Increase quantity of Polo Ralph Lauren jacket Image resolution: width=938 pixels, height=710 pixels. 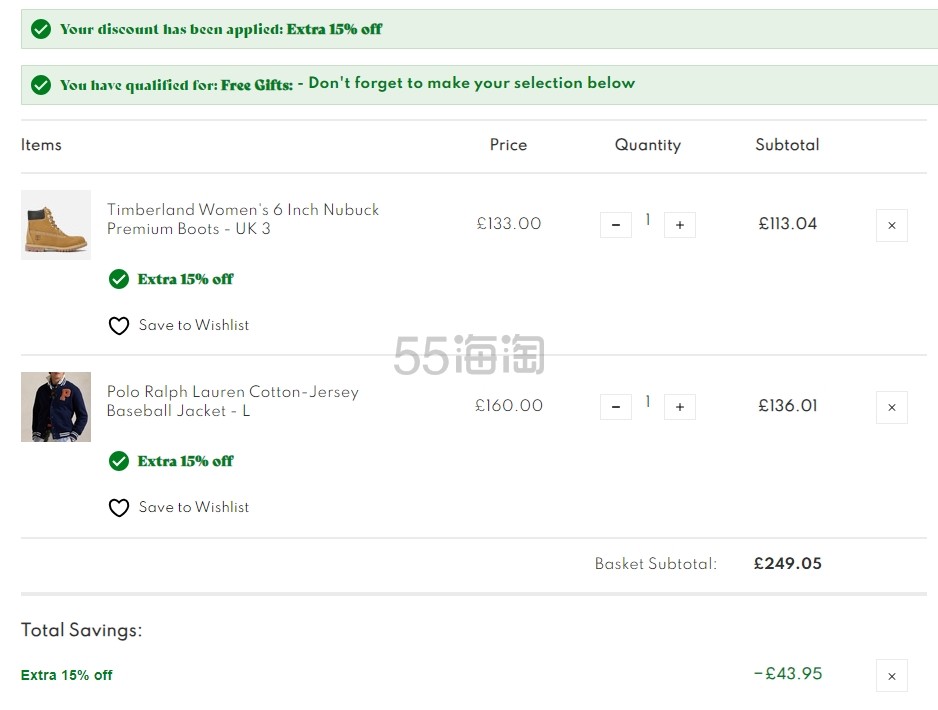(x=680, y=407)
